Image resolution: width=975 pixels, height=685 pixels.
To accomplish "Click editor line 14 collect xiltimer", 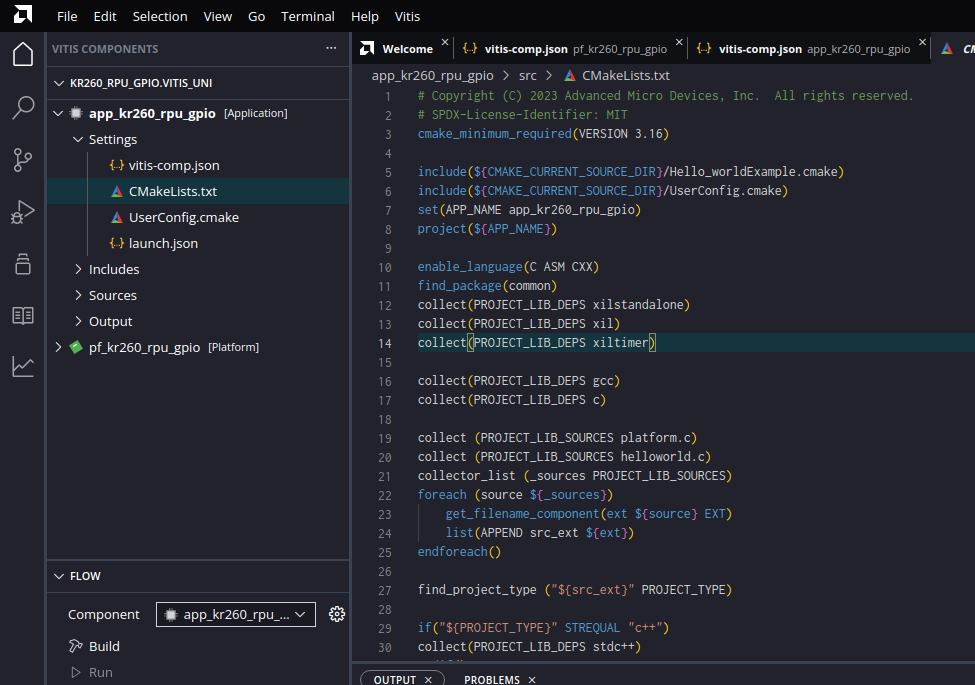I will click(x=536, y=342).
